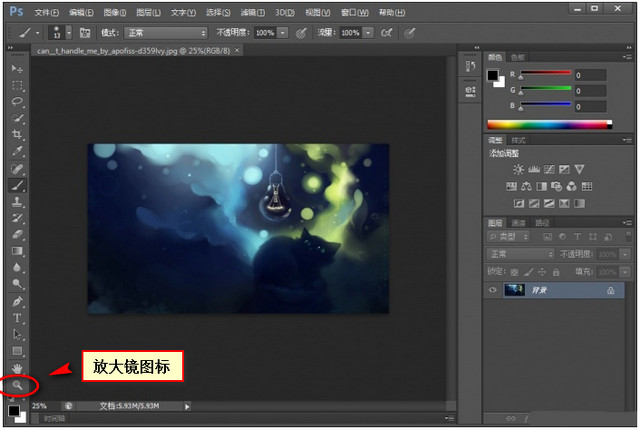
Task: Select the Rectangular Marquee tool
Action: (17, 85)
